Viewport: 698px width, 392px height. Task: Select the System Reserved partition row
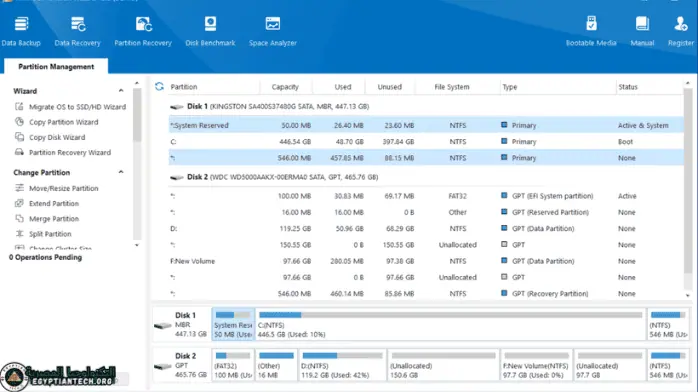[x=426, y=125]
